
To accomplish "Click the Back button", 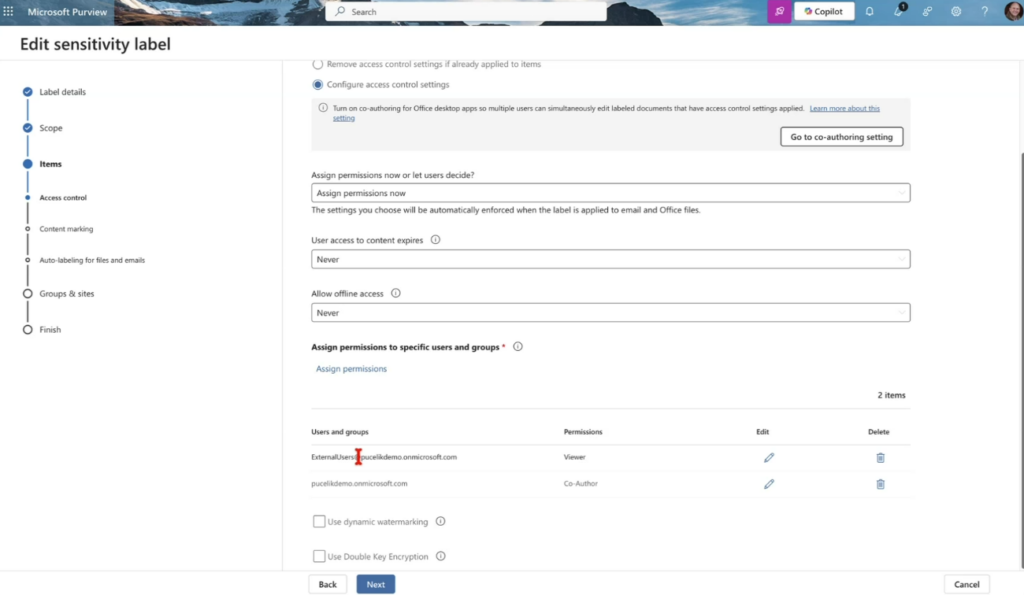I will [327, 585].
